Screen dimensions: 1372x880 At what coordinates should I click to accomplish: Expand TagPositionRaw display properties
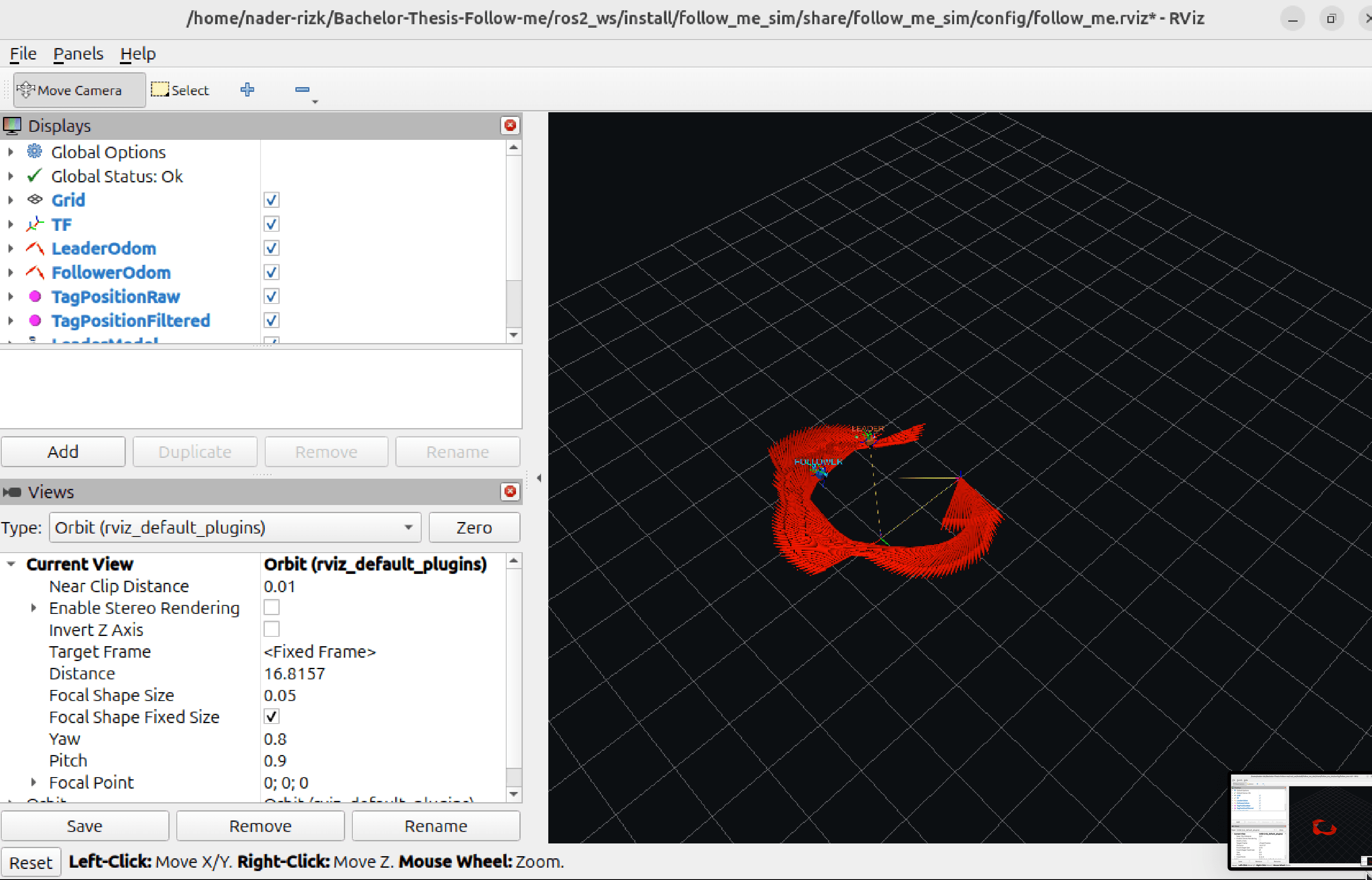10,296
